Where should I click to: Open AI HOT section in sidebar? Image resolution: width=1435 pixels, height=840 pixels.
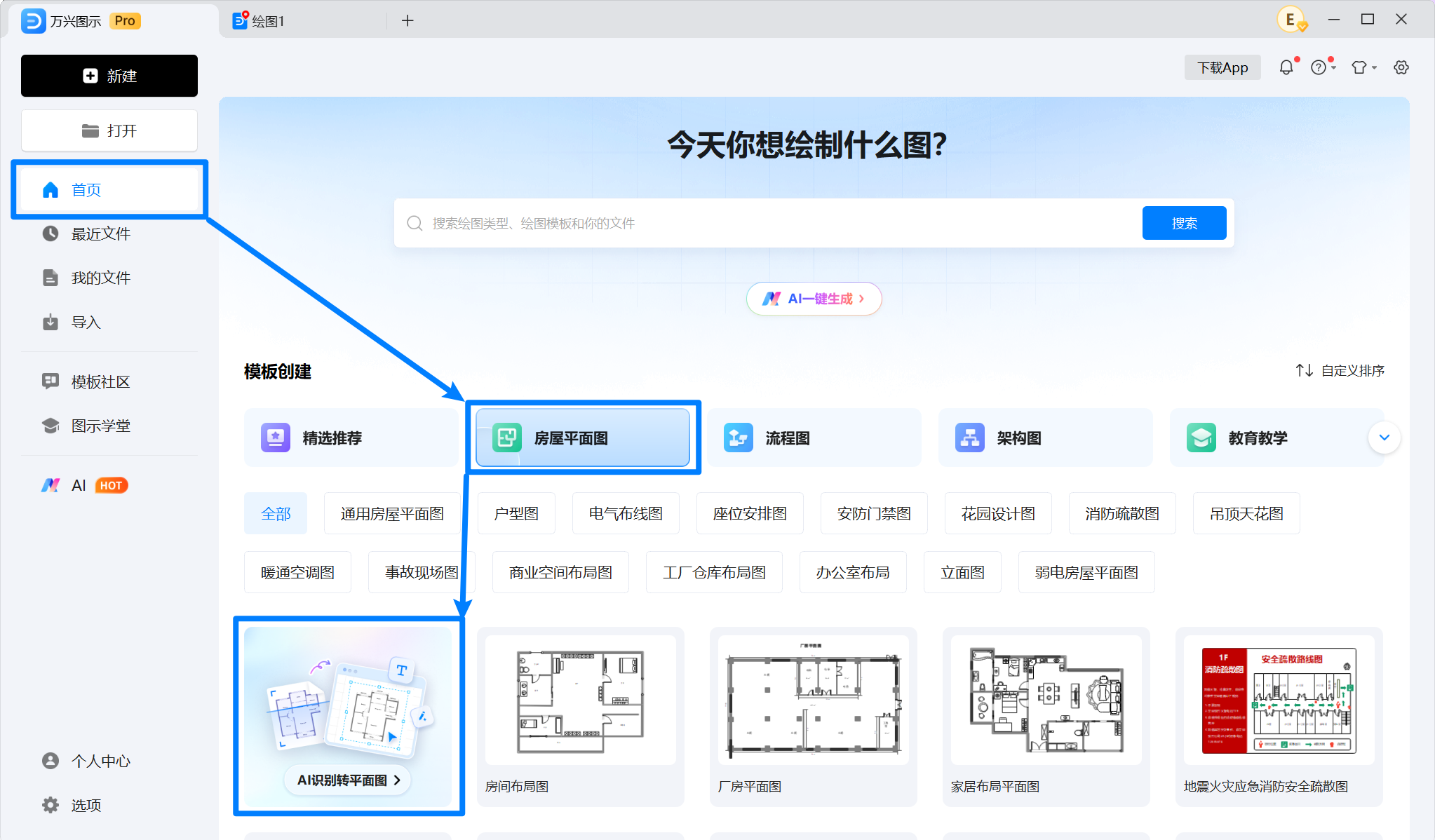(109, 485)
